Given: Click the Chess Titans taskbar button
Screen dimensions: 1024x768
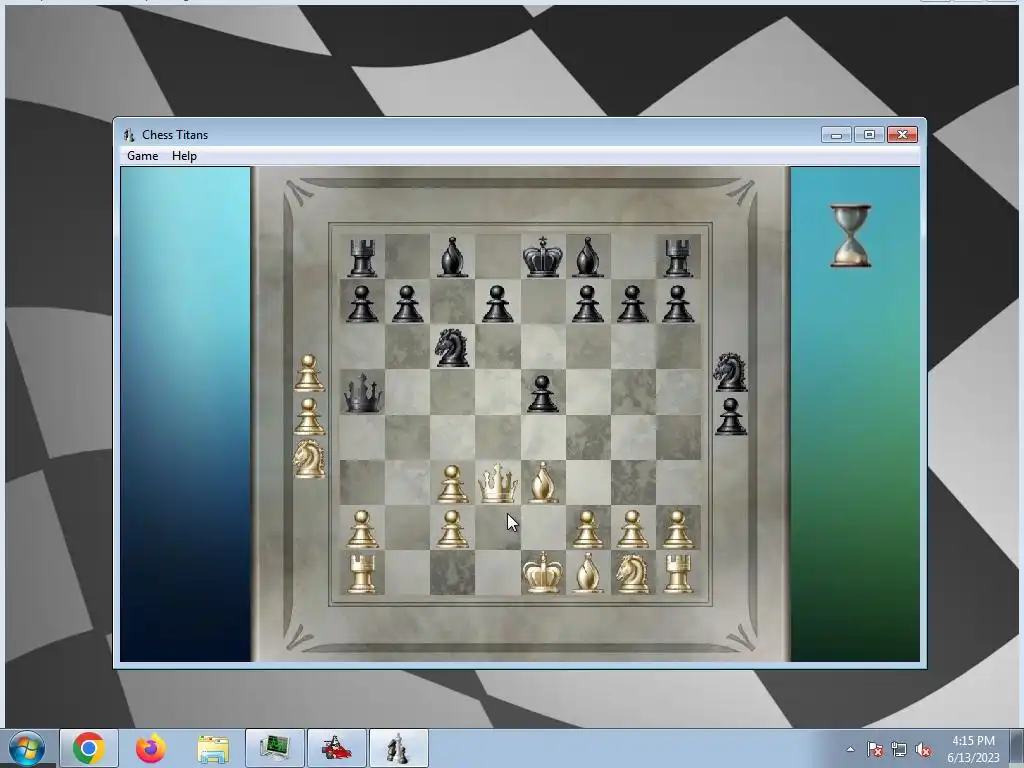Looking at the screenshot, I should coord(399,748).
